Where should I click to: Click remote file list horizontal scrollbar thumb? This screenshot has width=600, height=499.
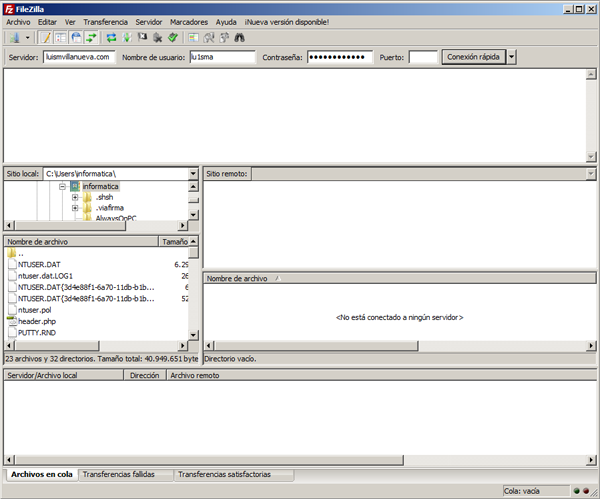tap(316, 346)
